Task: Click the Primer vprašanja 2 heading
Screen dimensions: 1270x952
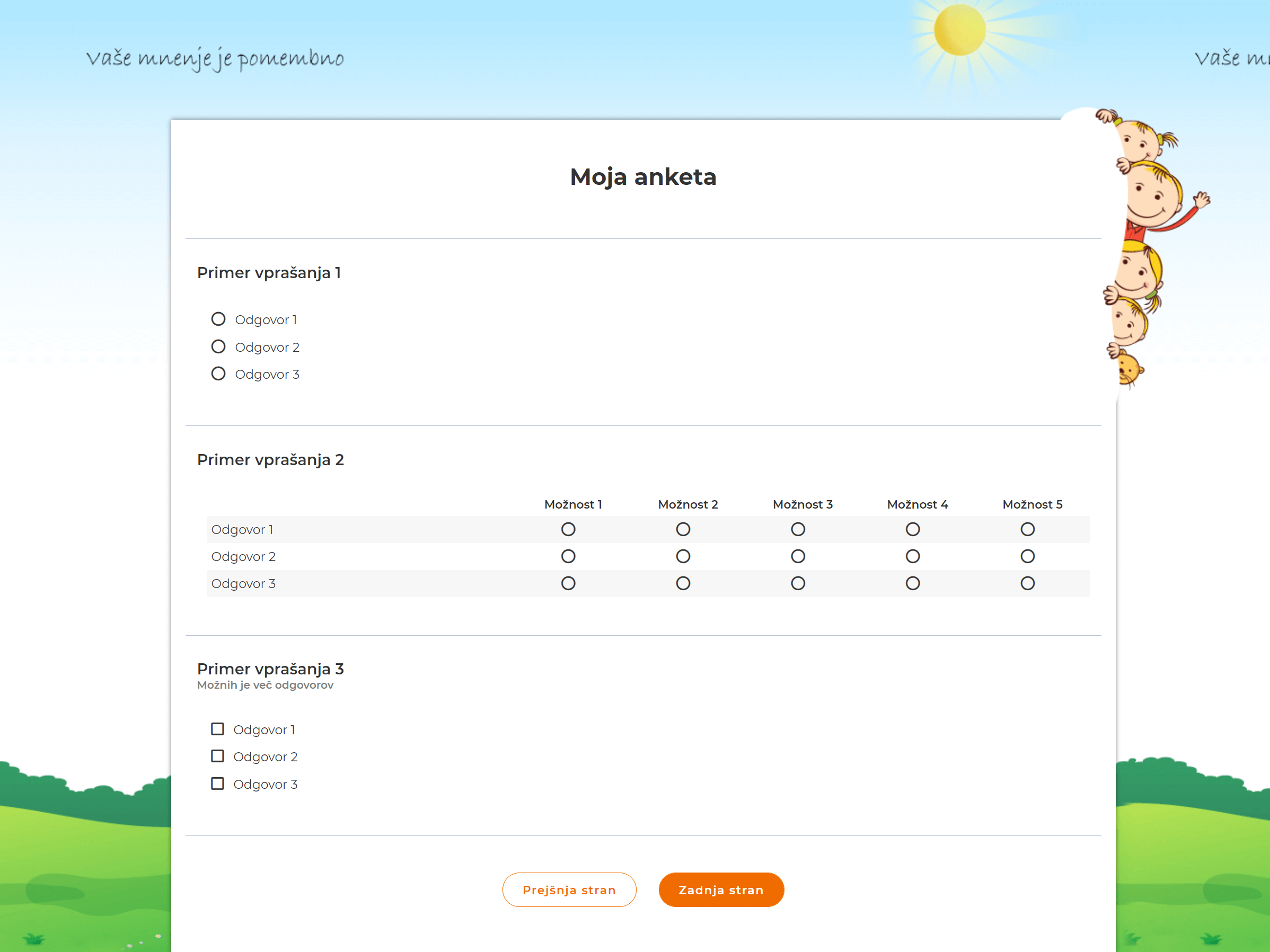Action: tap(270, 460)
